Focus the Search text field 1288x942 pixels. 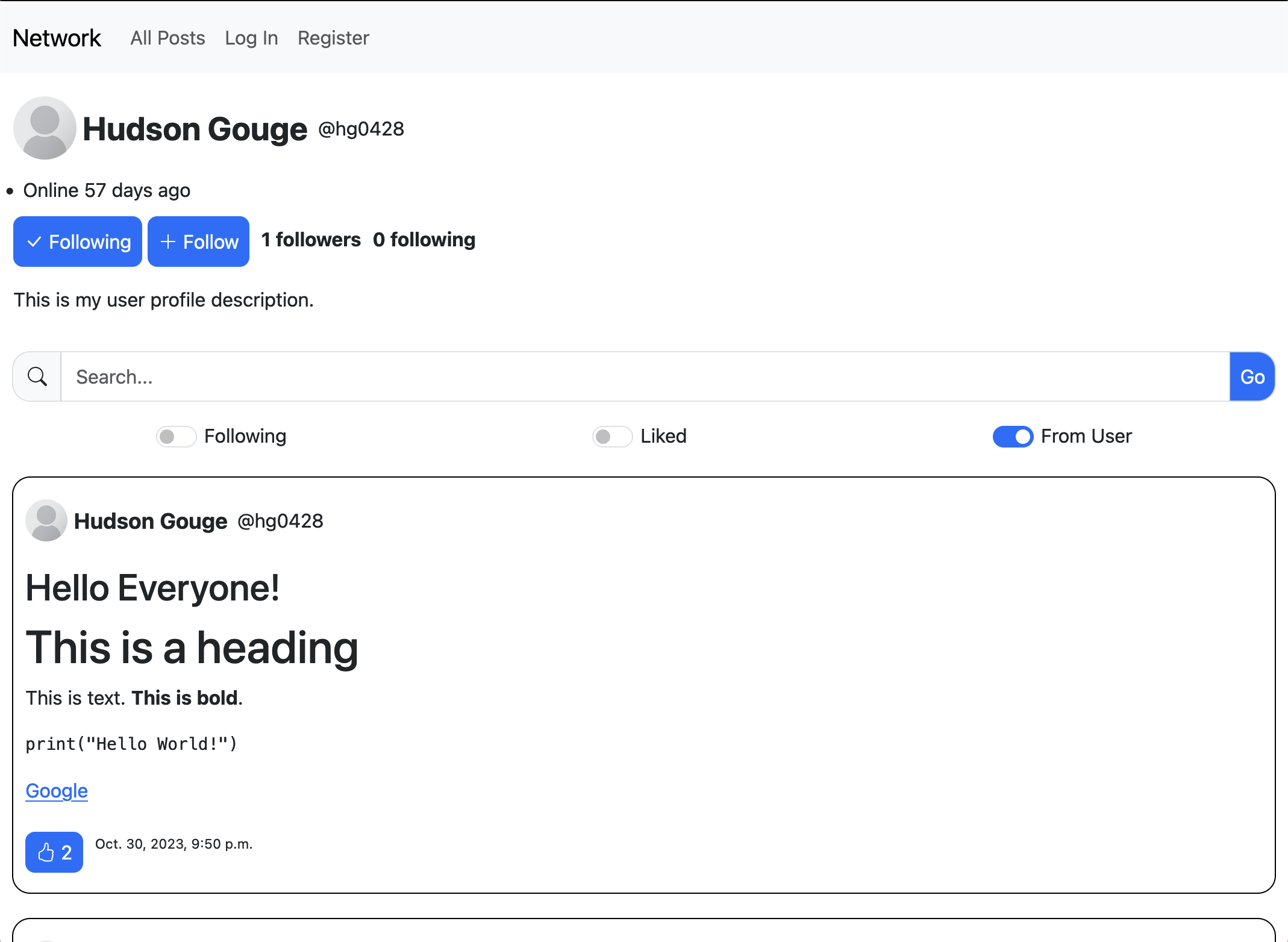tap(645, 376)
